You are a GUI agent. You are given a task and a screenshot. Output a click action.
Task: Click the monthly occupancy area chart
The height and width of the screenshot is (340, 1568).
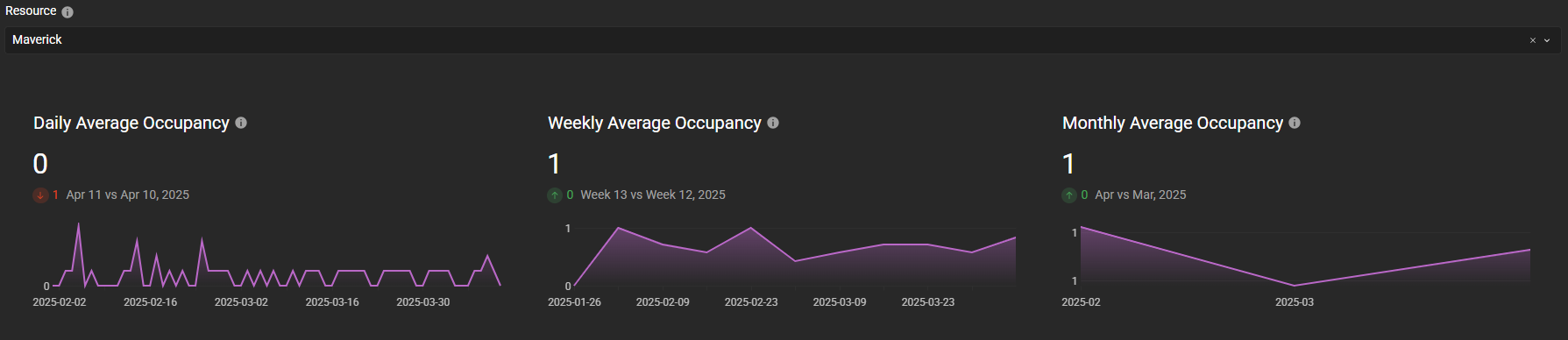coord(1305,255)
